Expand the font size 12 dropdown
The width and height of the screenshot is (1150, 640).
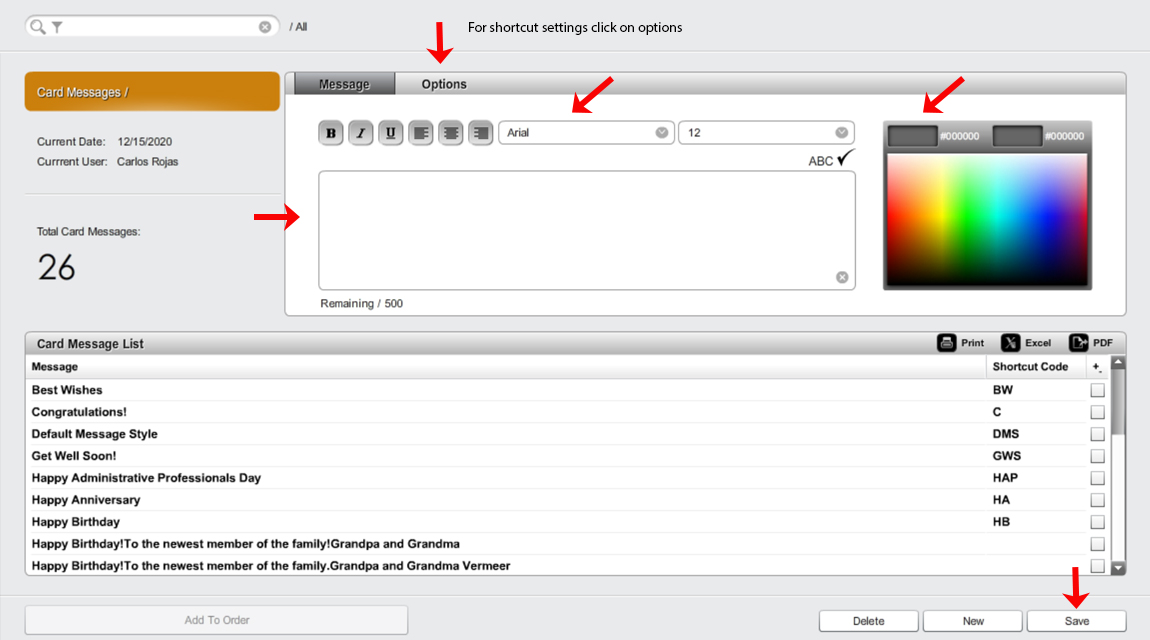pyautogui.click(x=766, y=133)
